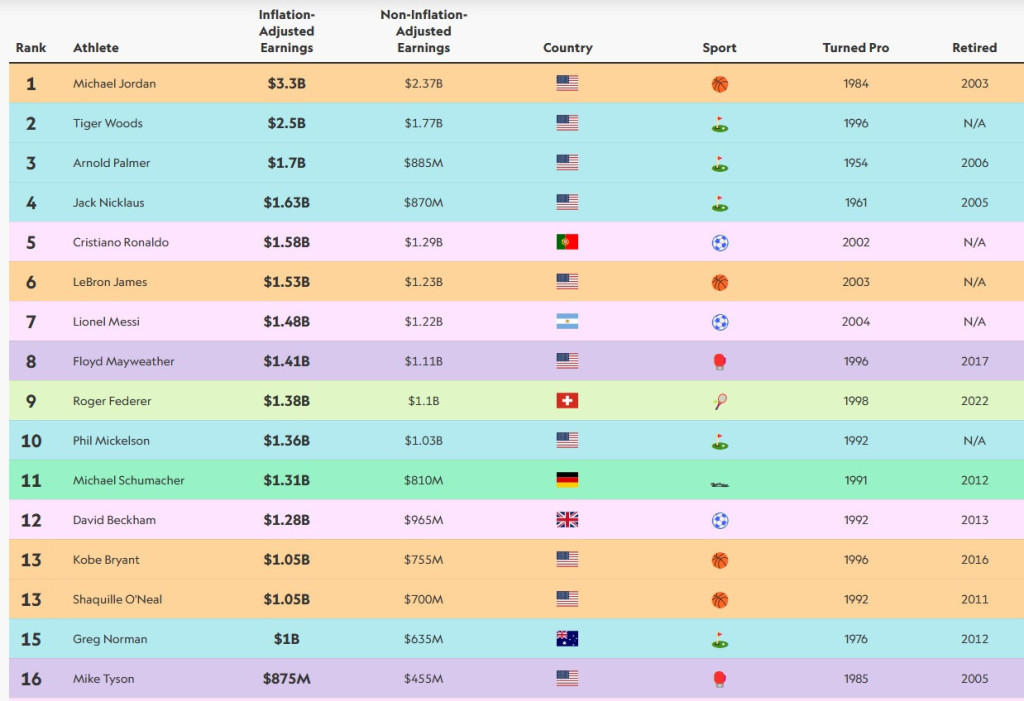Screen dimensions: 1024x701
Task: Click the German flag for Michael Schumacher
Action: pyautogui.click(x=567, y=480)
